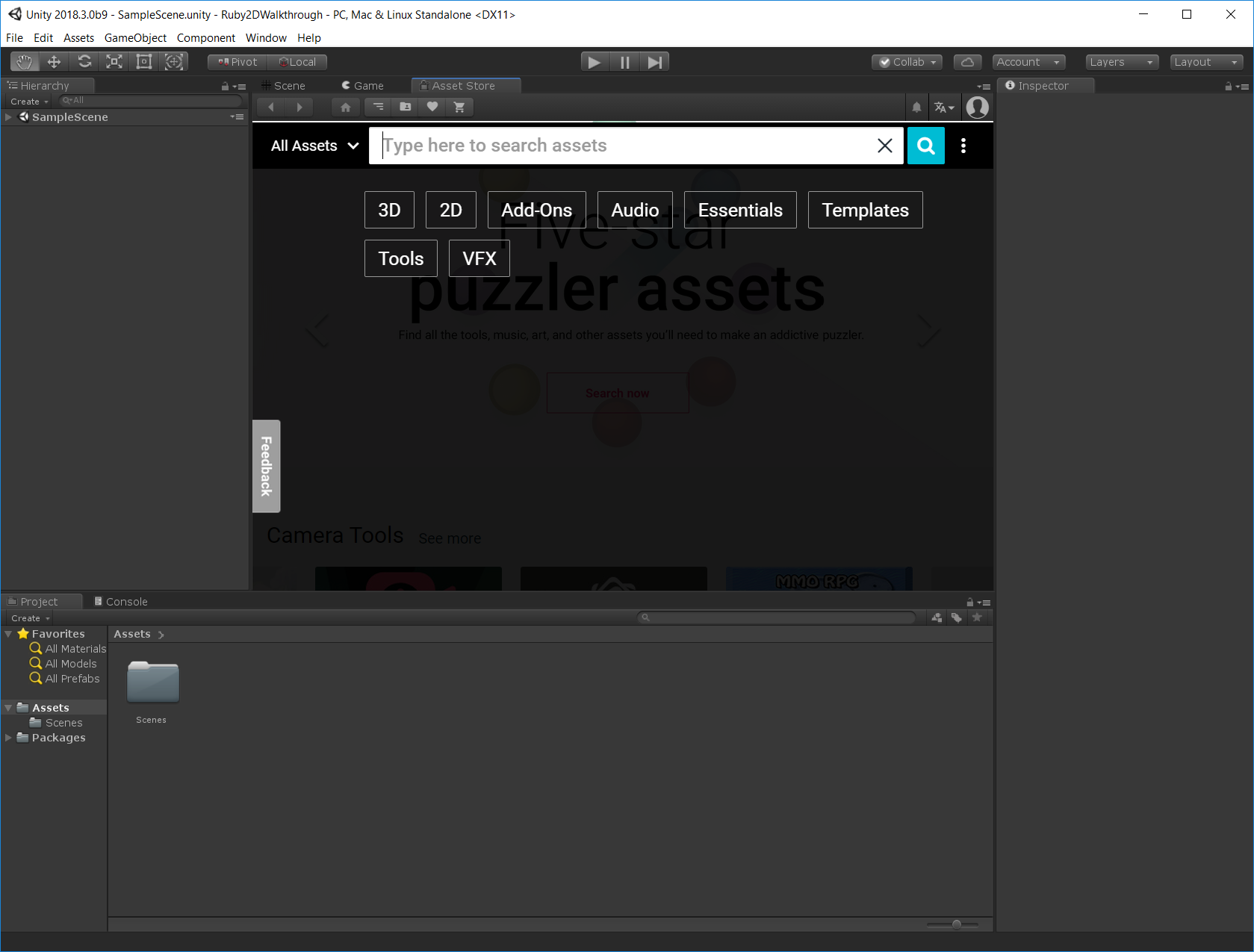This screenshot has width=1254, height=952.
Task: Select the Asset Store tab
Action: point(465,86)
